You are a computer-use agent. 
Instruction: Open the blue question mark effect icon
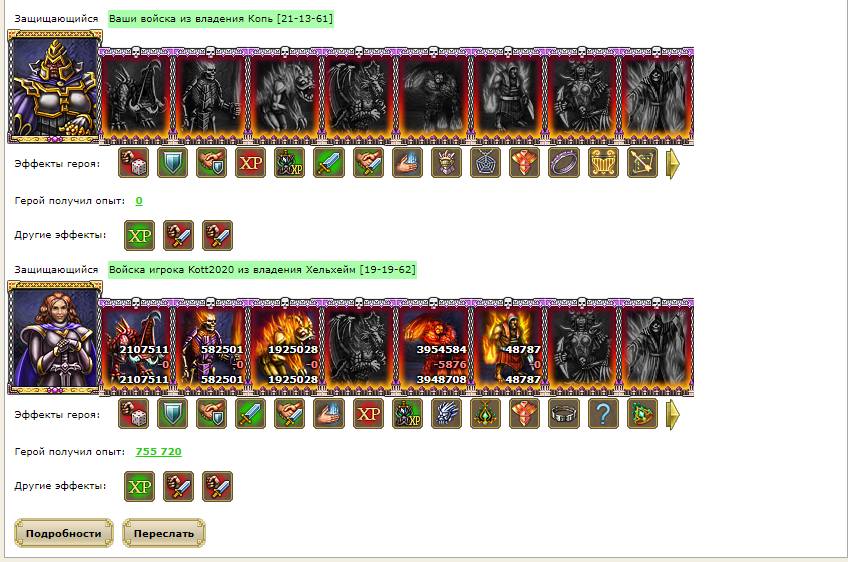(603, 414)
